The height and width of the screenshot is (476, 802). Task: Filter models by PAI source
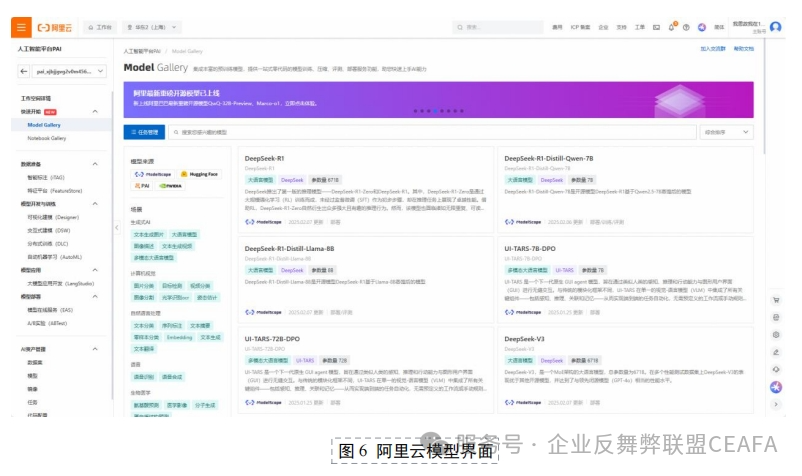[x=142, y=186]
